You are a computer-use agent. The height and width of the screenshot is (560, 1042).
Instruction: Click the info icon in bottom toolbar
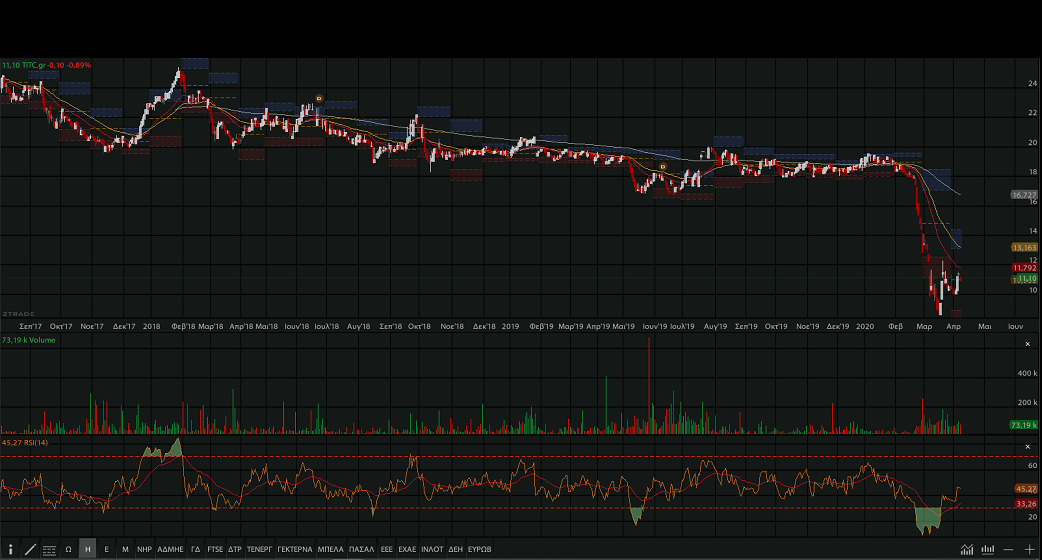pyautogui.click(x=10, y=549)
